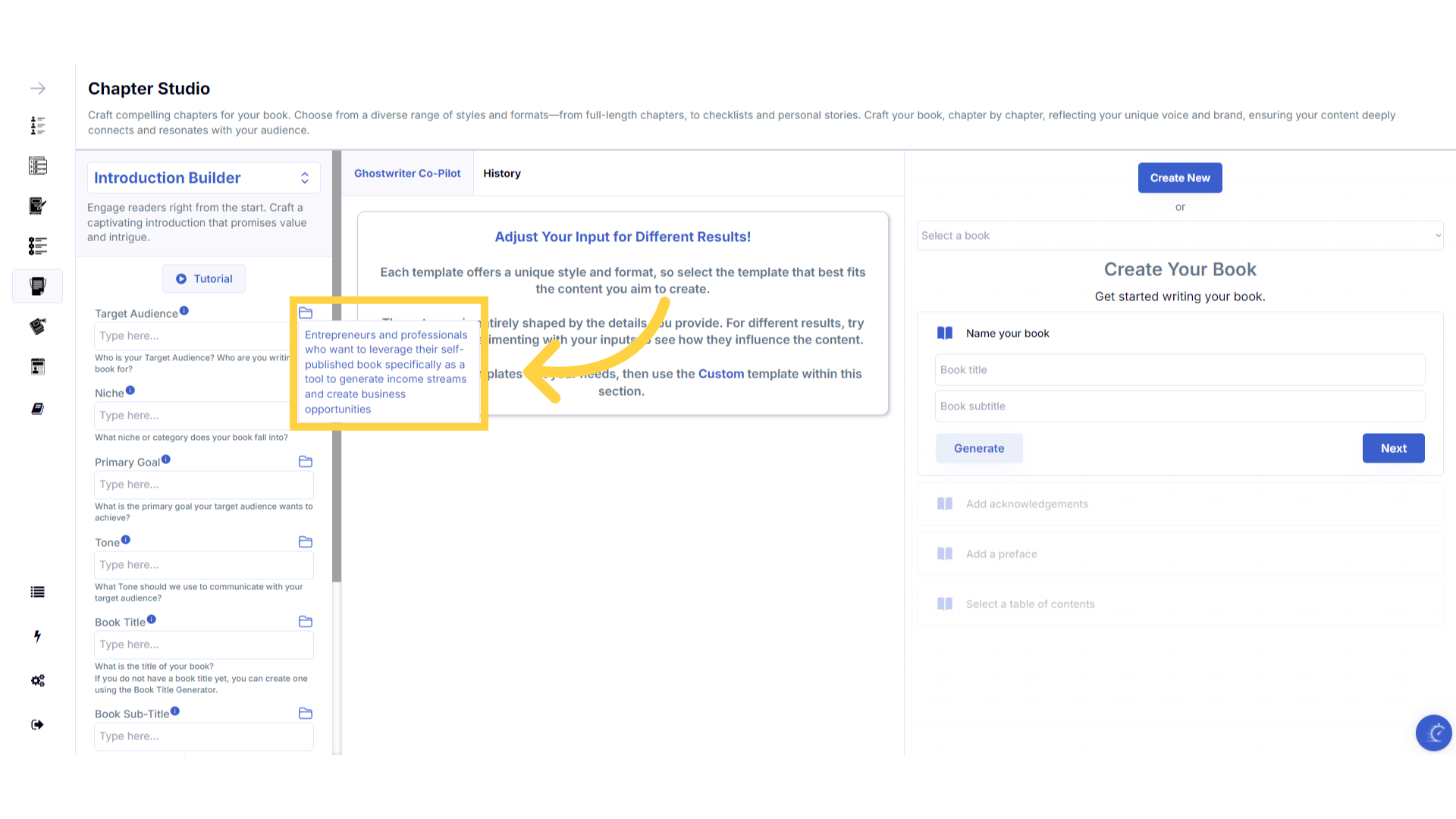Open the Select a book dropdown
The image size is (1456, 819).
1179,236
